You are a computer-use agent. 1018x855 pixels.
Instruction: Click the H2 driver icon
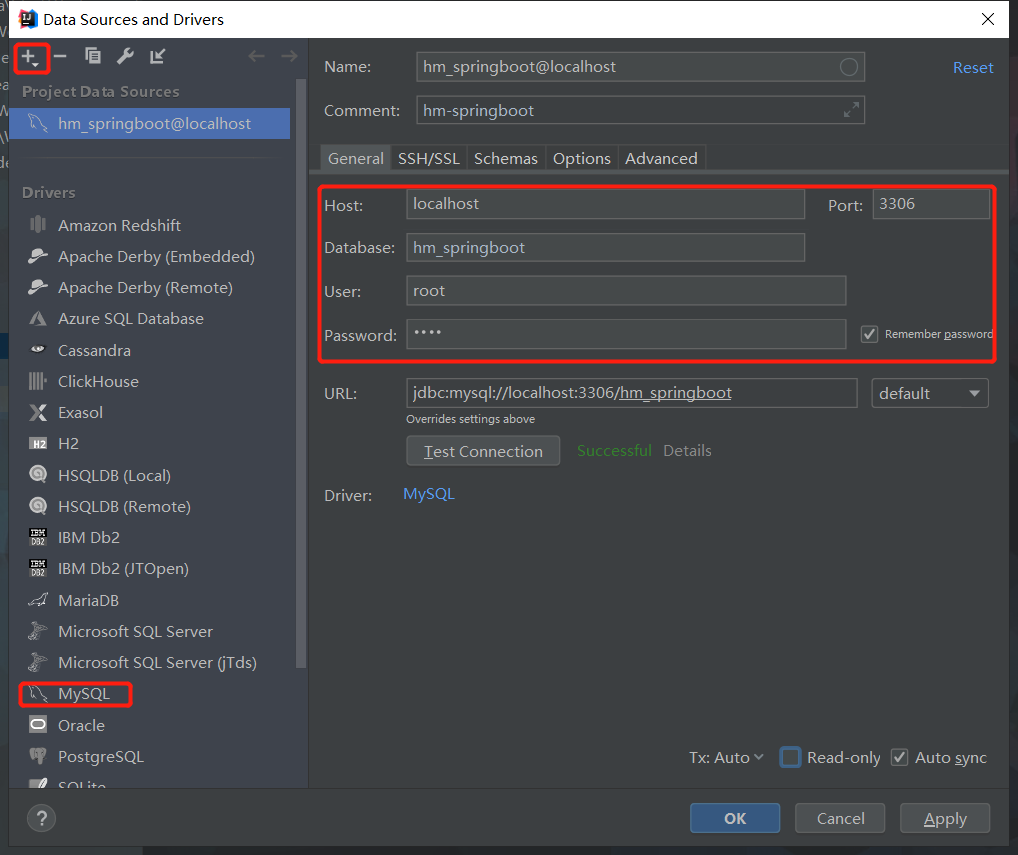pyautogui.click(x=38, y=443)
